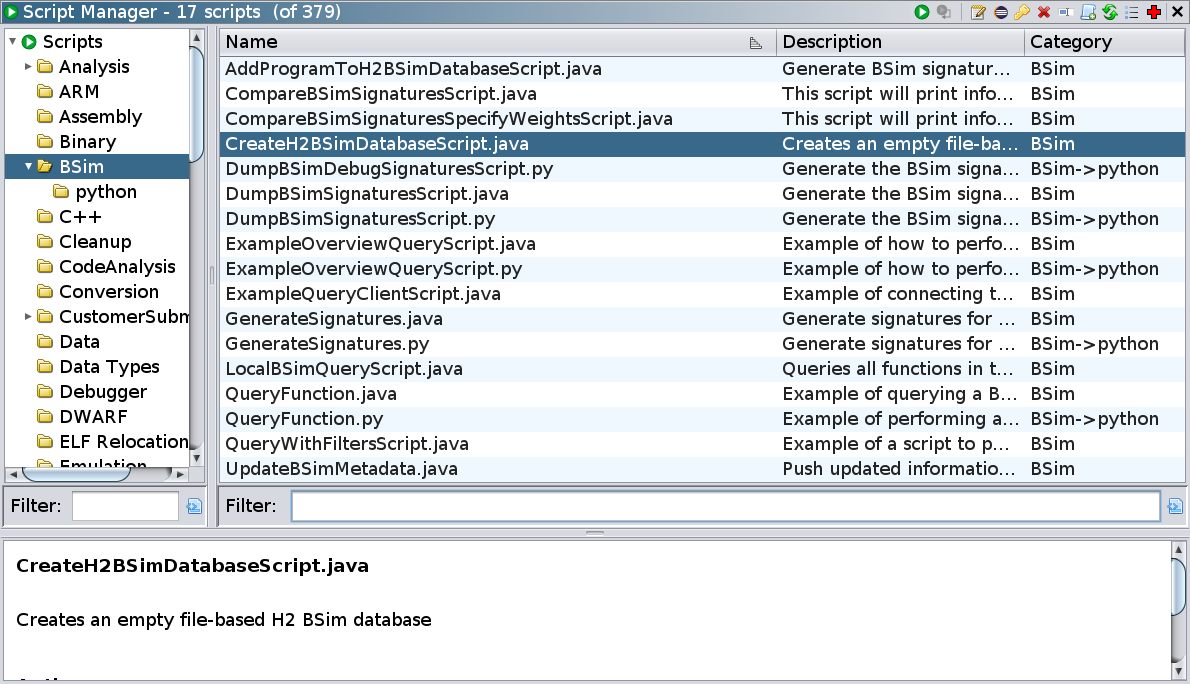Edit script in Eclipse
This screenshot has height=684, width=1190.
[x=1002, y=12]
